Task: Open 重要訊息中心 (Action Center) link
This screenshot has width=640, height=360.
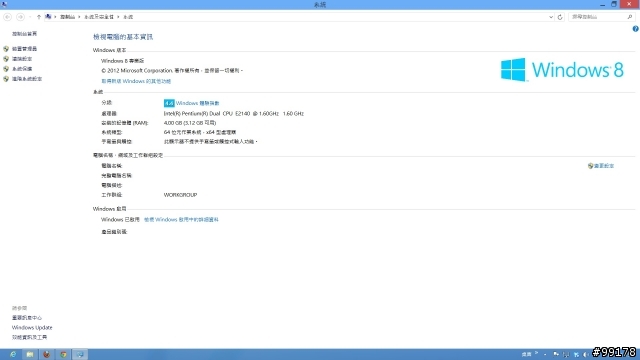Action: [27, 318]
